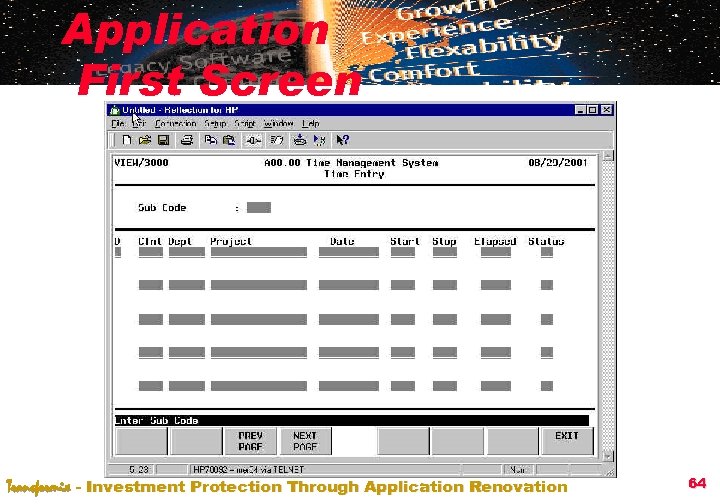The width and height of the screenshot is (720, 504).
Task: Click the 'Num' status bar indicator
Action: coord(518,470)
